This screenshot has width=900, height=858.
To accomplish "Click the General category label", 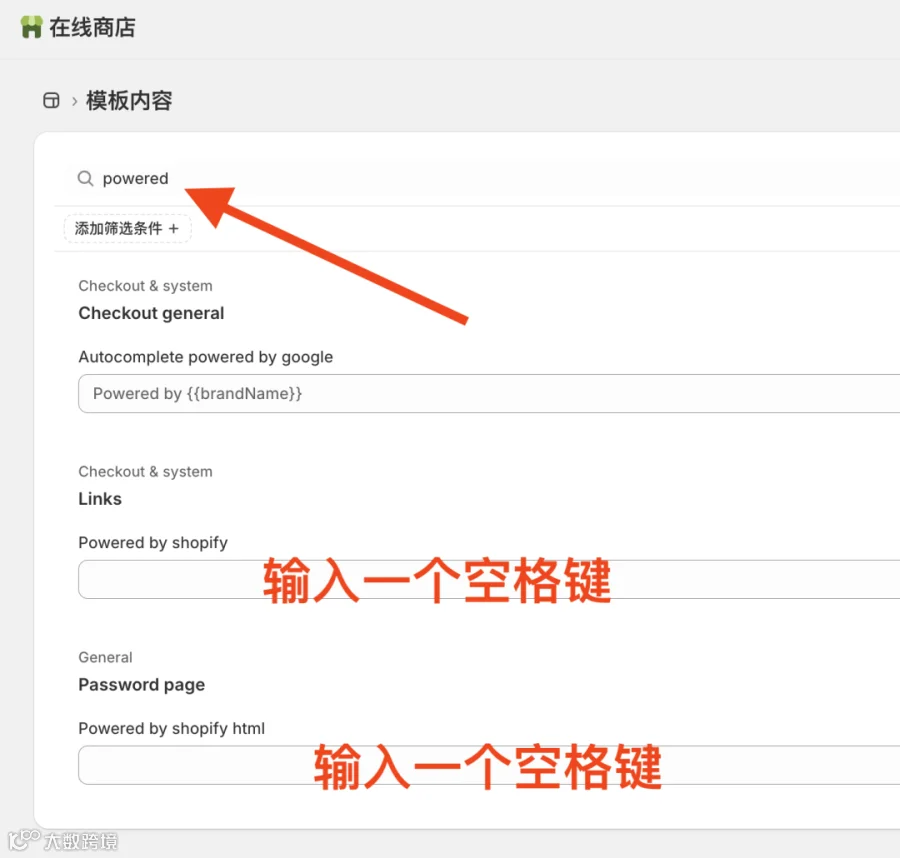I will coord(105,657).
